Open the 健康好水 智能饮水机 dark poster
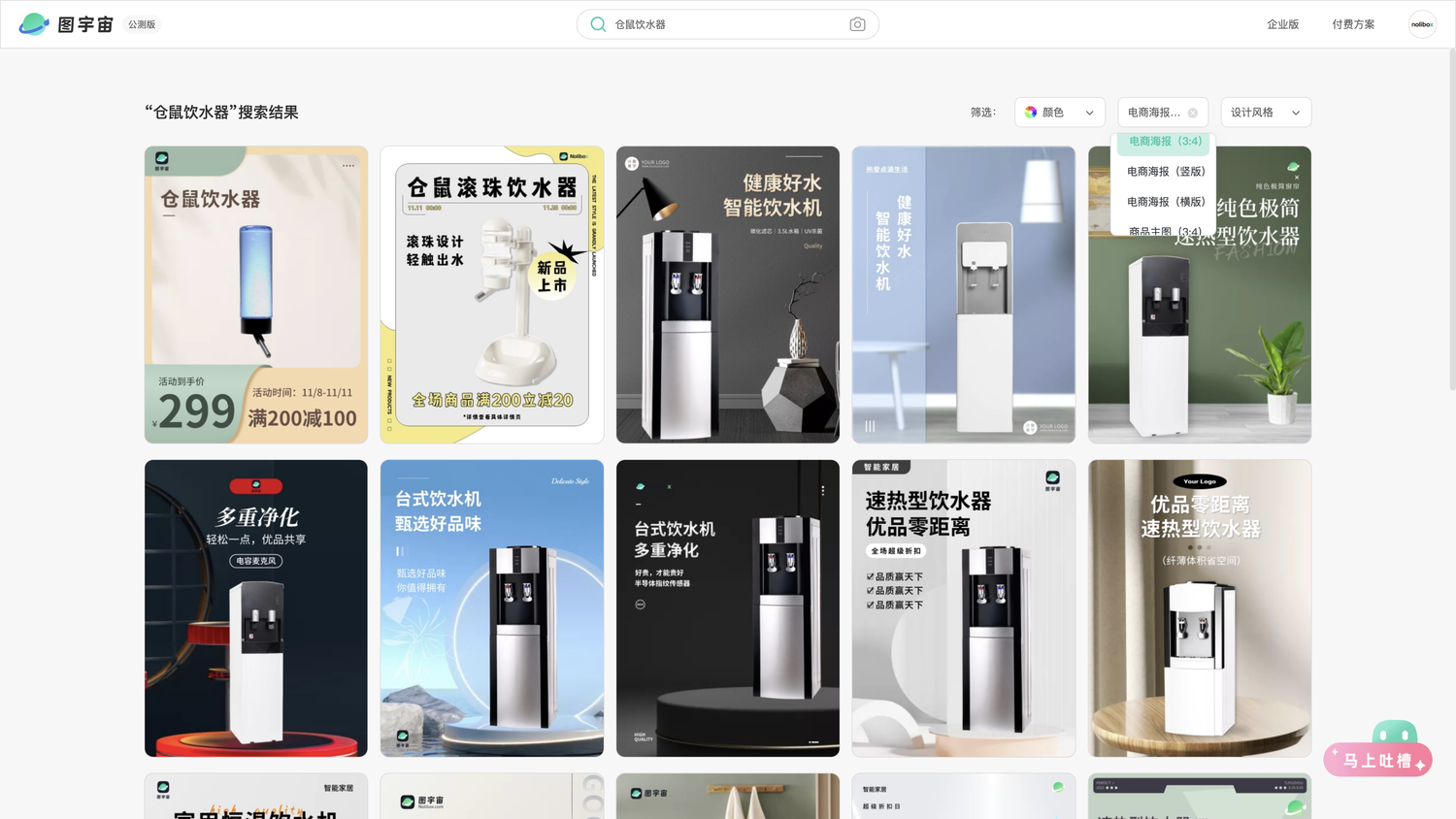The image size is (1456, 819). point(728,295)
